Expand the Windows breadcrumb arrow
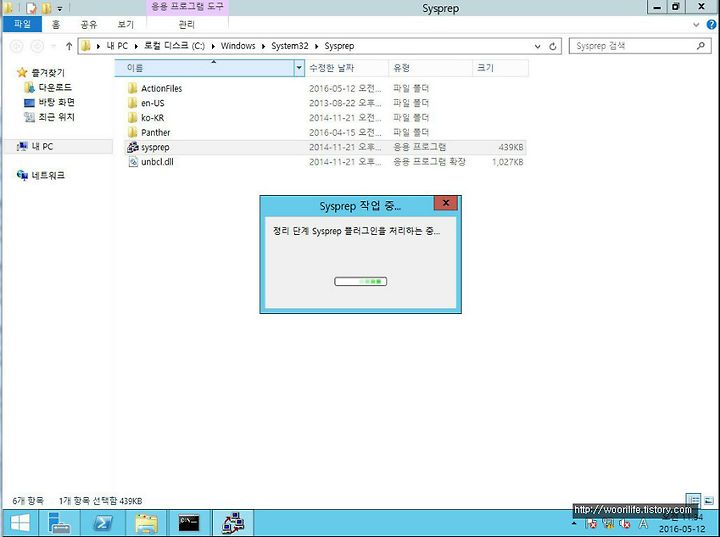Screen dimensions: 720x537 pyautogui.click(x=264, y=46)
